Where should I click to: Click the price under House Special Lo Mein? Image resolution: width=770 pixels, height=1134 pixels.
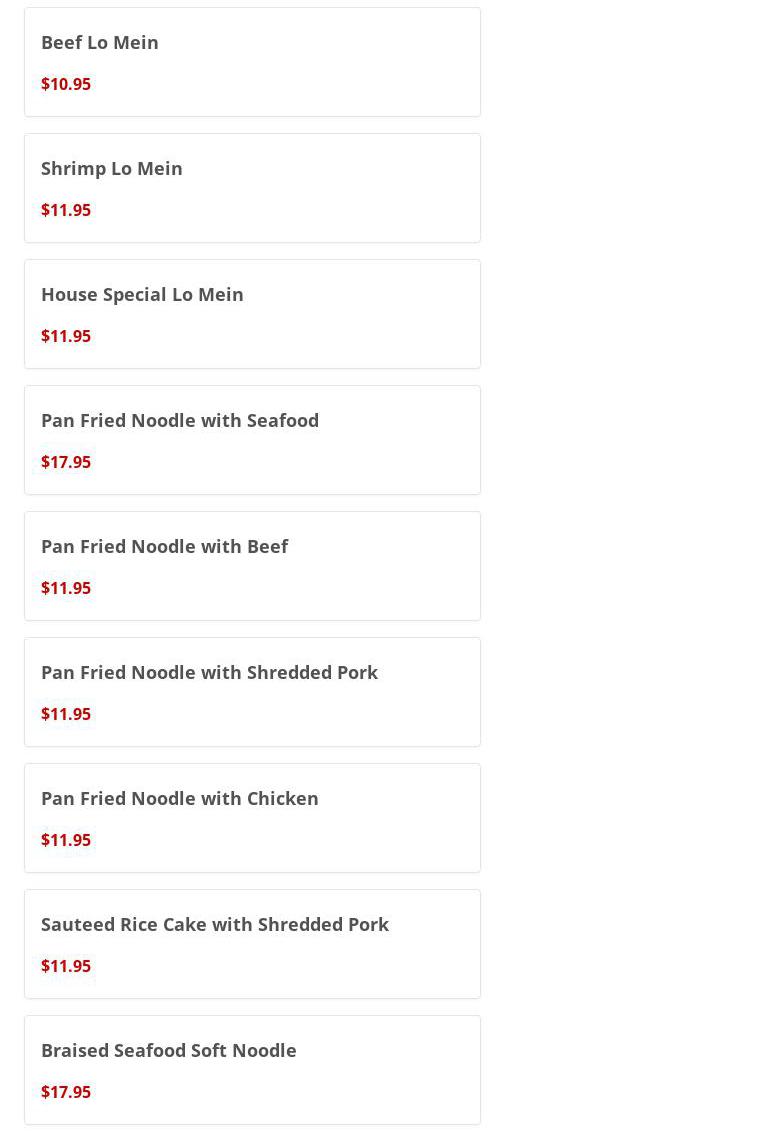(66, 336)
